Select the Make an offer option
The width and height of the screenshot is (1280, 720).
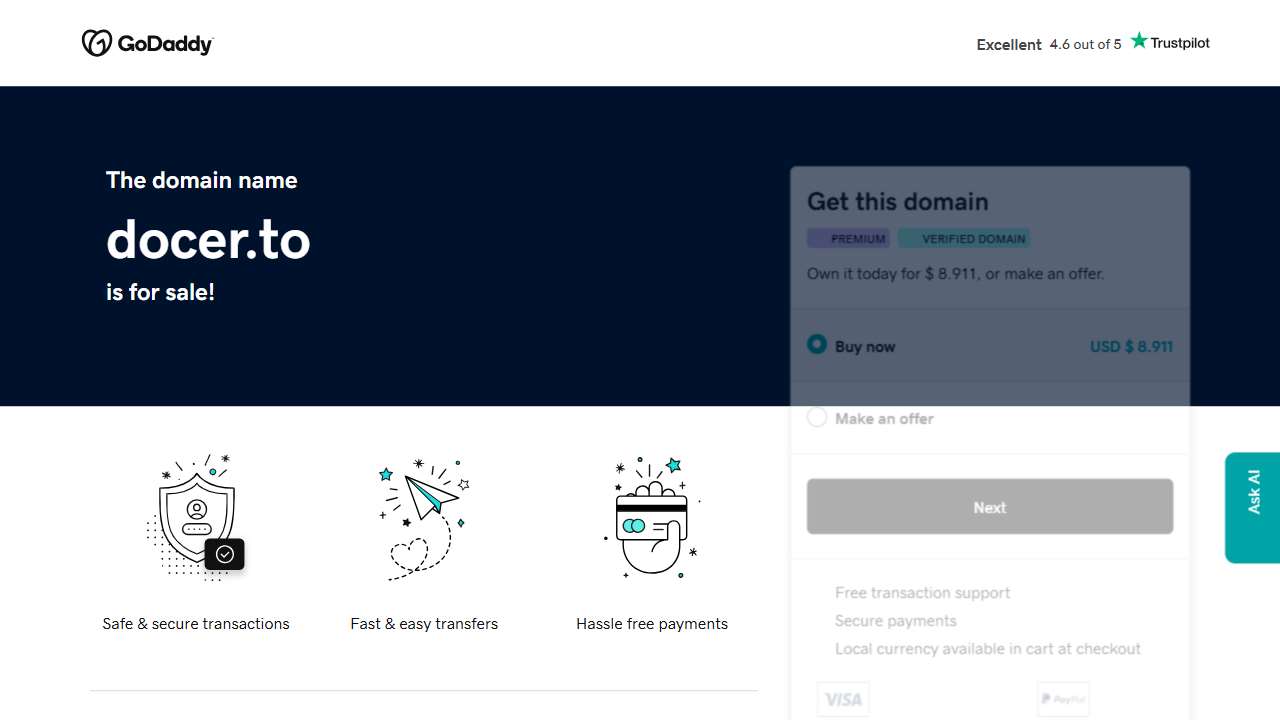point(817,418)
